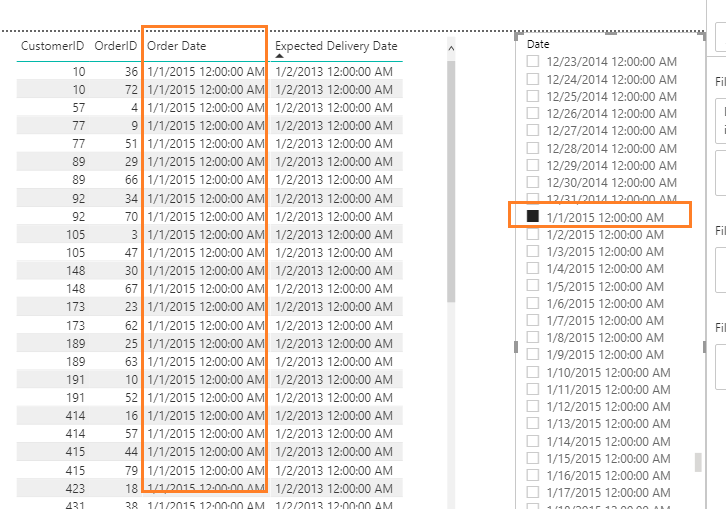Tick the 1/4/2015 12:00:00 AM checkbox
The width and height of the screenshot is (726, 509).
pyautogui.click(x=532, y=268)
